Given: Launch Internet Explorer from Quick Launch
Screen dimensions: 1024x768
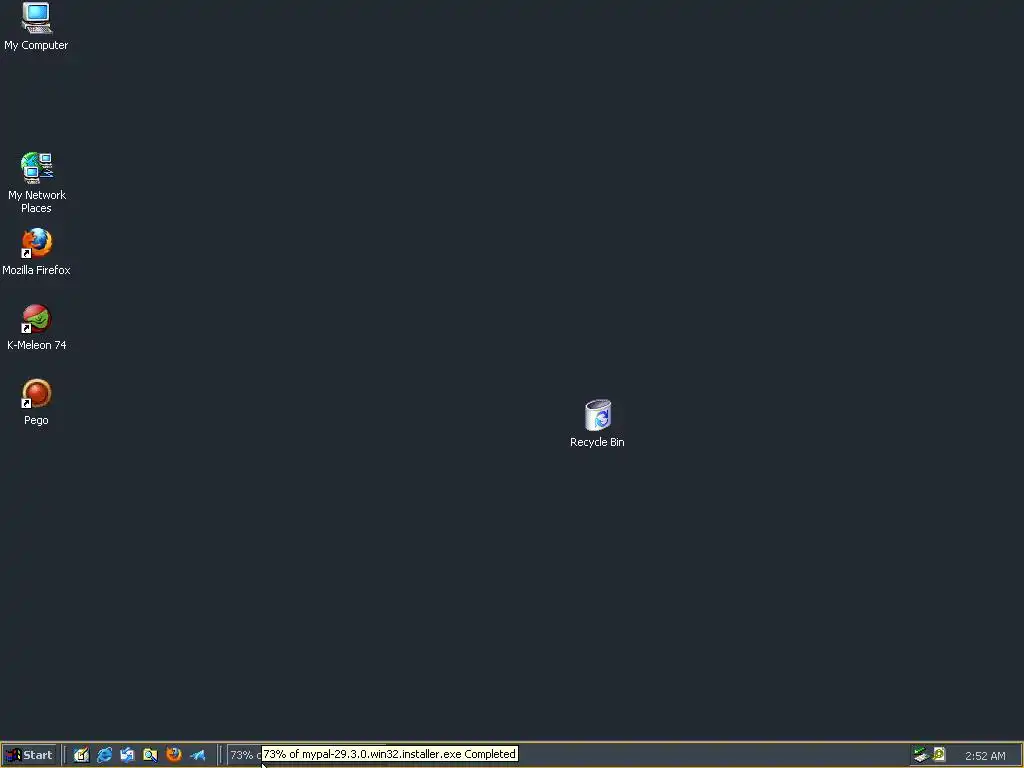Looking at the screenshot, I should (x=104, y=755).
